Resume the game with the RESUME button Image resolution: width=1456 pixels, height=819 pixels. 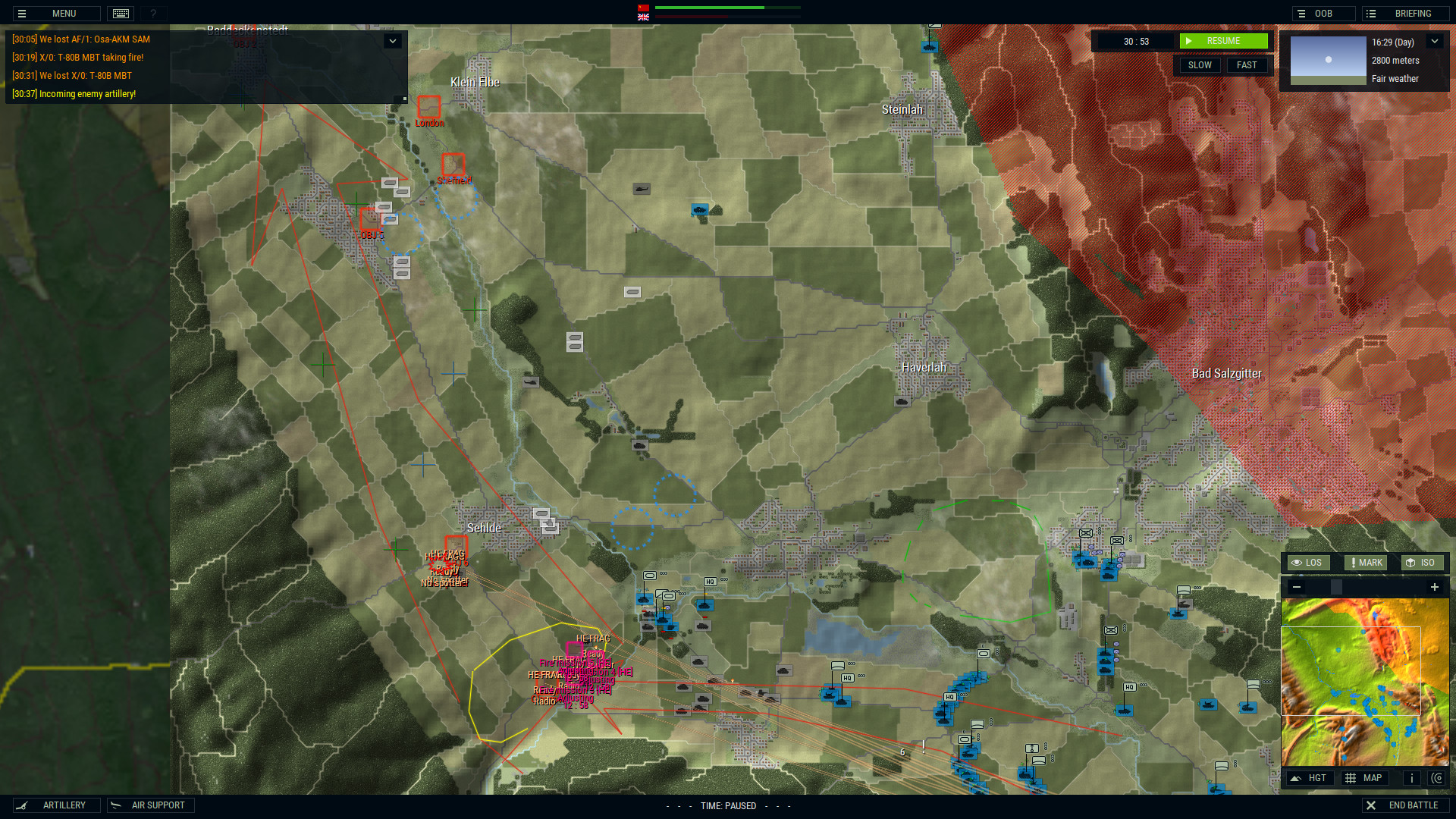[1223, 41]
